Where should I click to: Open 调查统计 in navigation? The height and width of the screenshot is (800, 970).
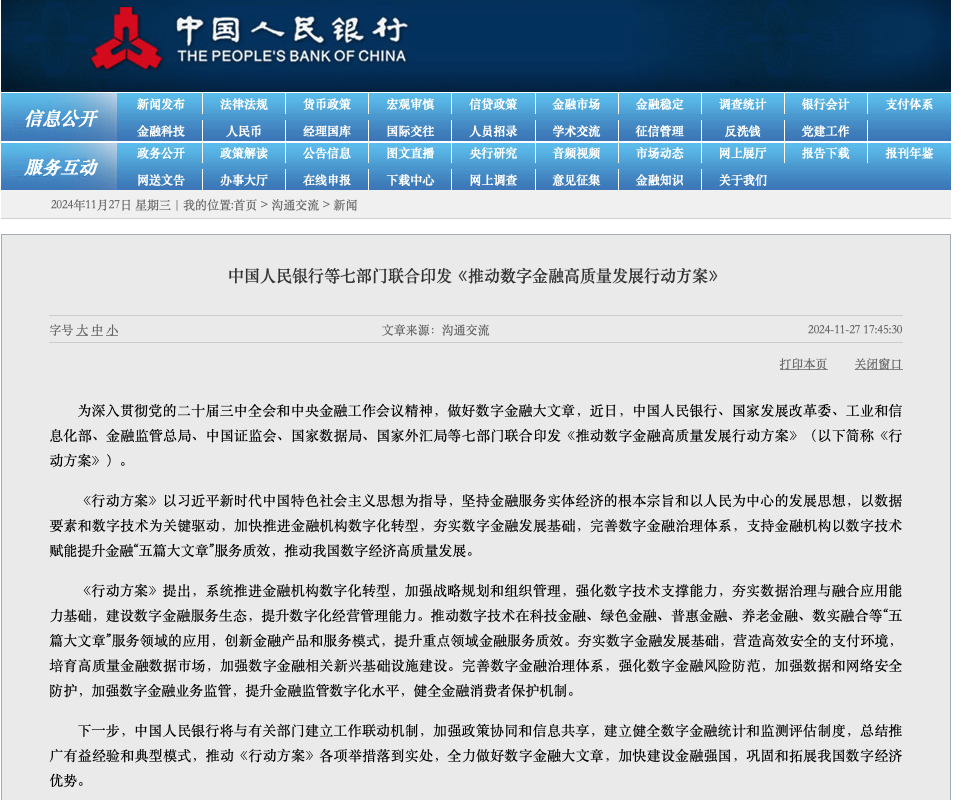pyautogui.click(x=742, y=105)
